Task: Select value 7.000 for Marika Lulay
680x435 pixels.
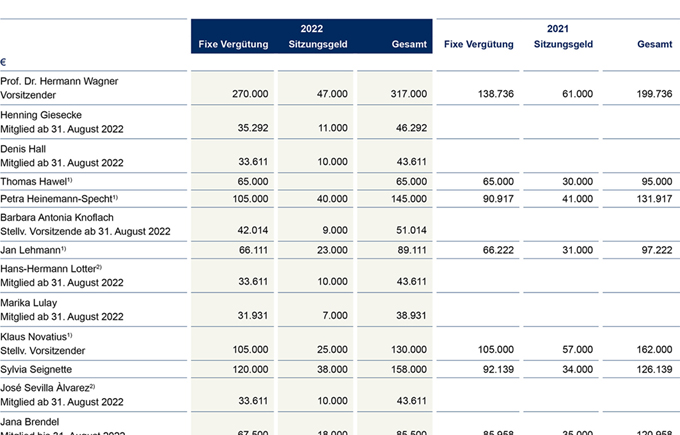Action: pyautogui.click(x=335, y=316)
